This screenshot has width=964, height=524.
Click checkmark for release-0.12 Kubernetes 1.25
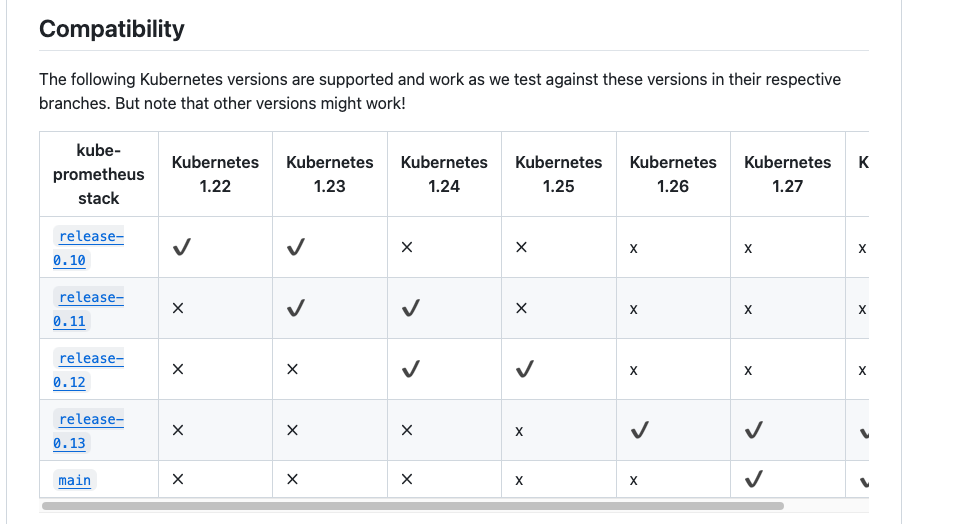tap(525, 369)
